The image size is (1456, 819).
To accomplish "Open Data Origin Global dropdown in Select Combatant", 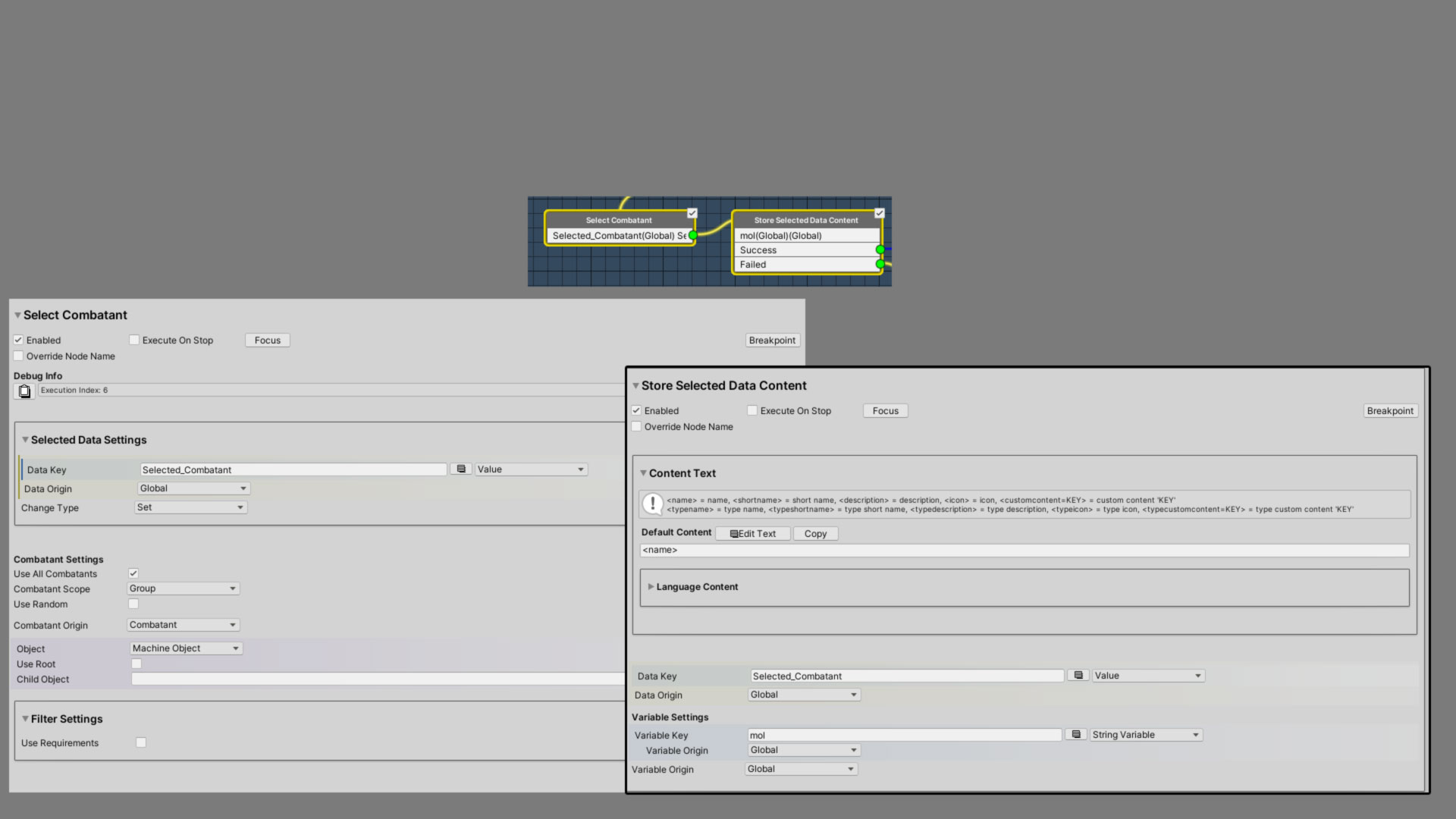I will (x=194, y=488).
